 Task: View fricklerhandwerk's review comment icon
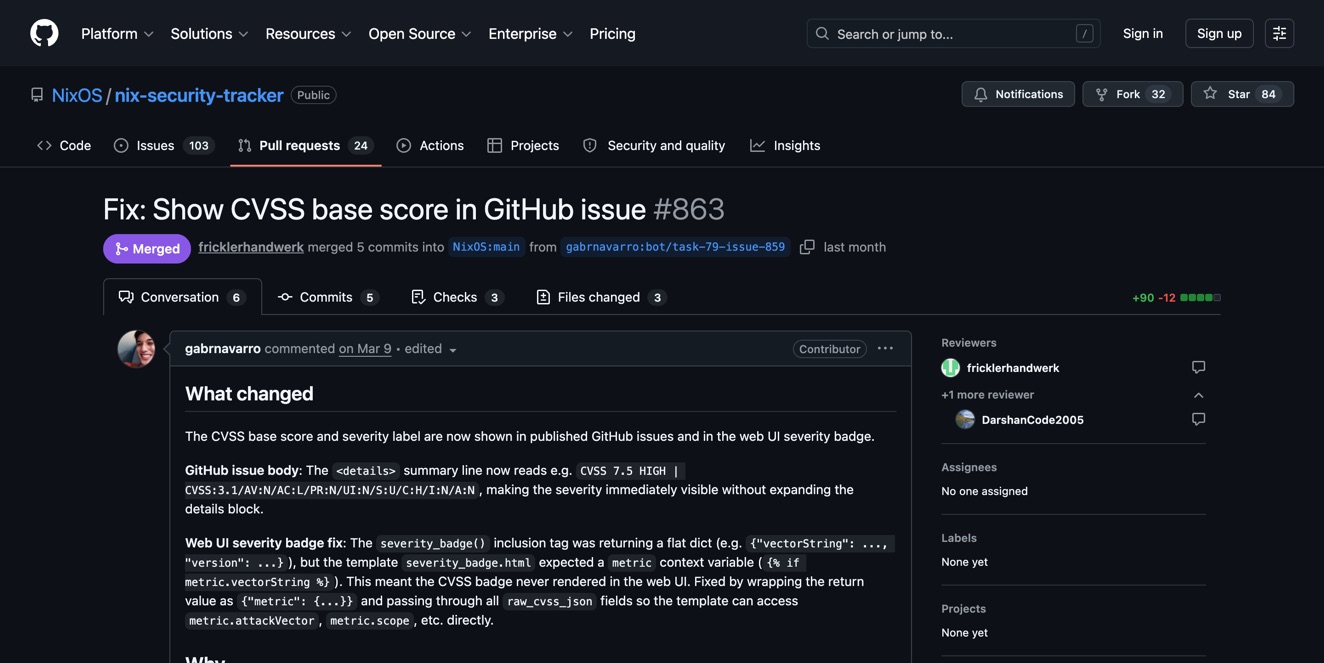tap(1198, 368)
